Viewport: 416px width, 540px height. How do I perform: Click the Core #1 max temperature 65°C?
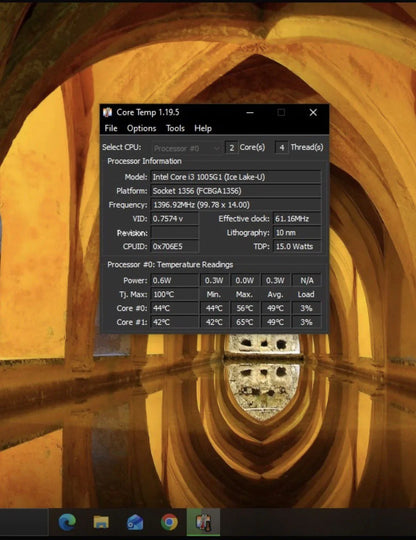245,322
